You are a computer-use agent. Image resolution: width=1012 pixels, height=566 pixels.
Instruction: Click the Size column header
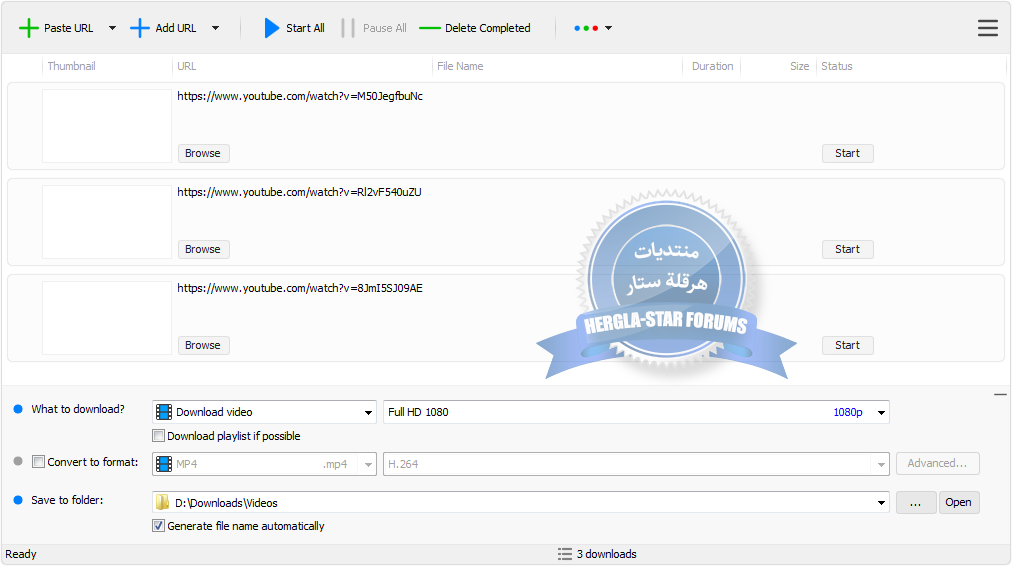coord(800,66)
